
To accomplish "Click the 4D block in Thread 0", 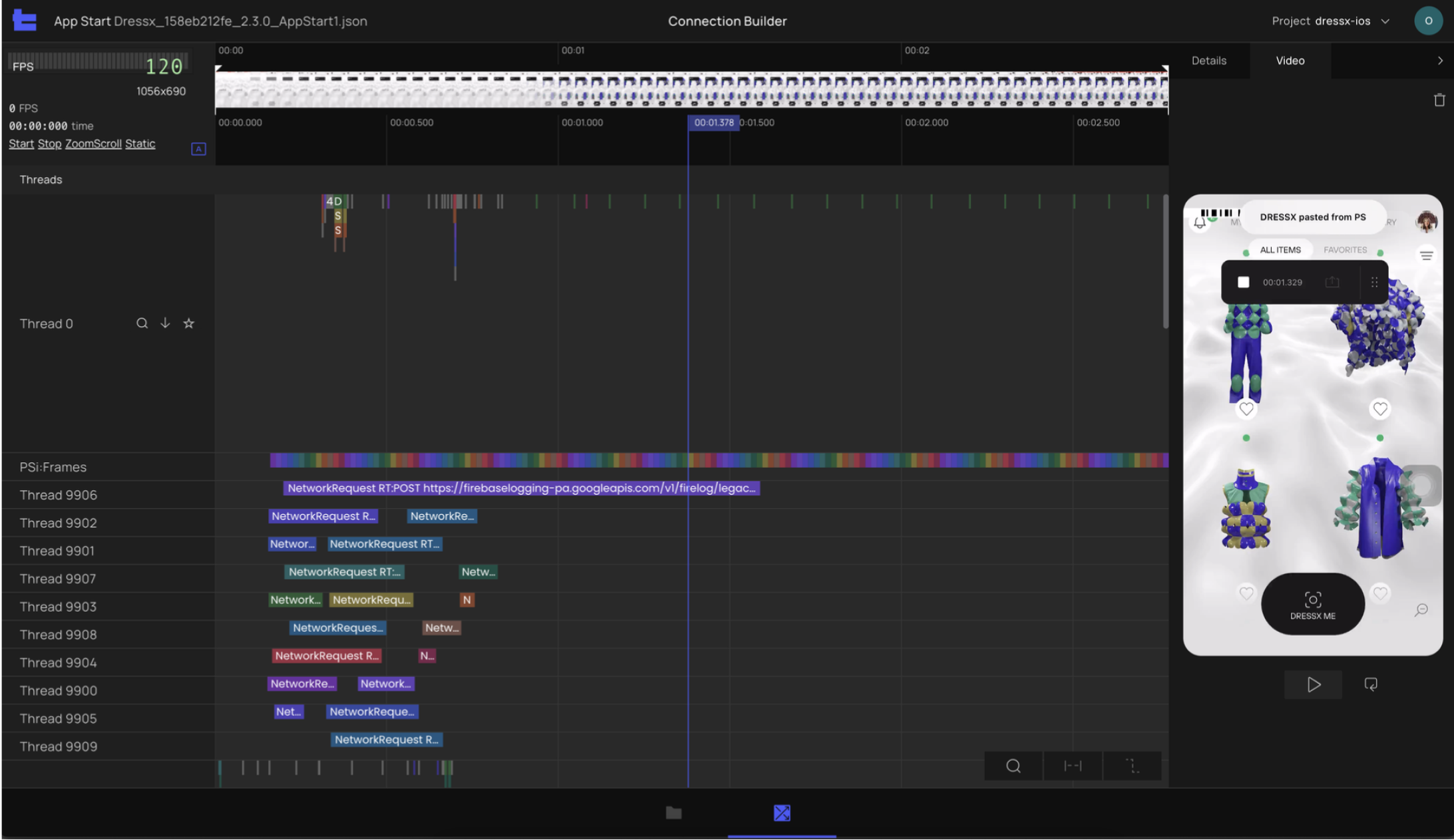I will click(x=333, y=201).
